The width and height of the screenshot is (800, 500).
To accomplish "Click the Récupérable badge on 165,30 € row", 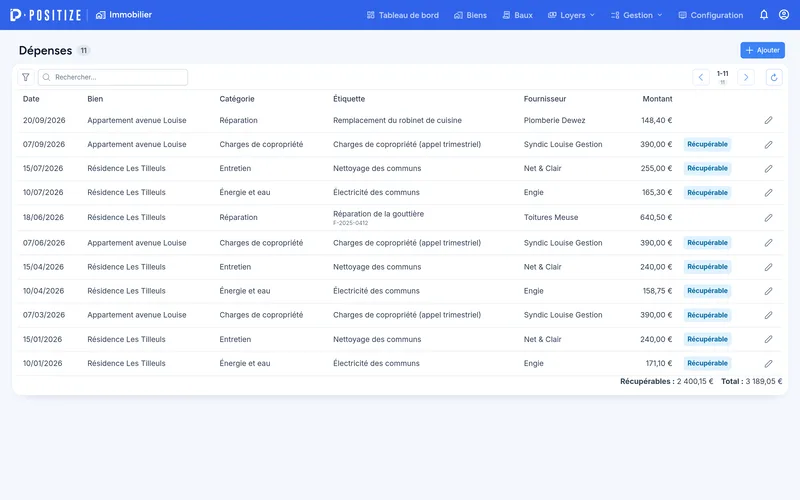I will point(707,192).
